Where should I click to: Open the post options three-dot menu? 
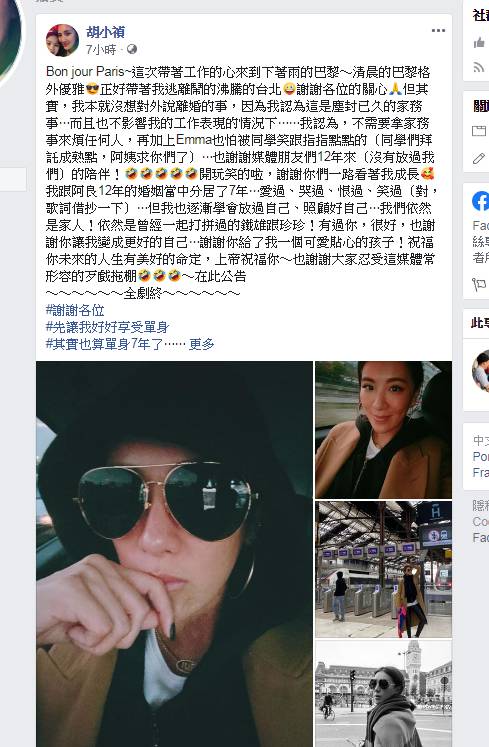(x=438, y=30)
